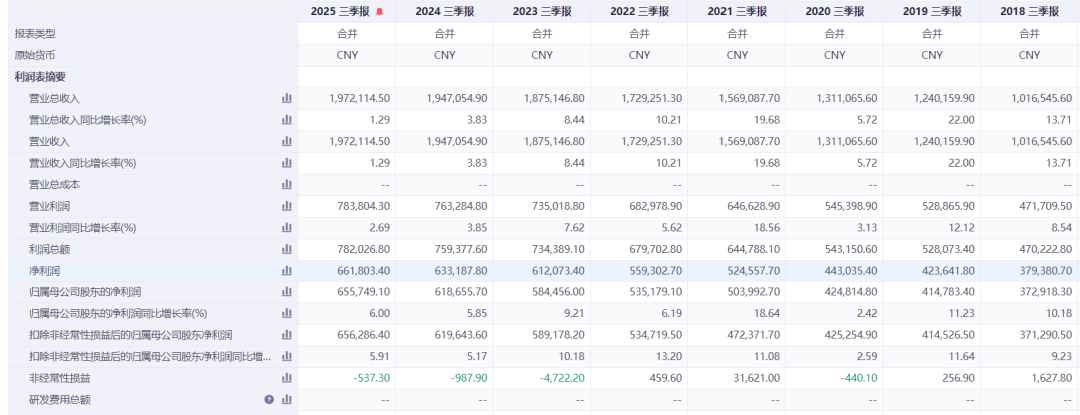This screenshot has height=415, width=1080.
Task: Open chart icon for 利润总额 row
Action: coord(287,249)
